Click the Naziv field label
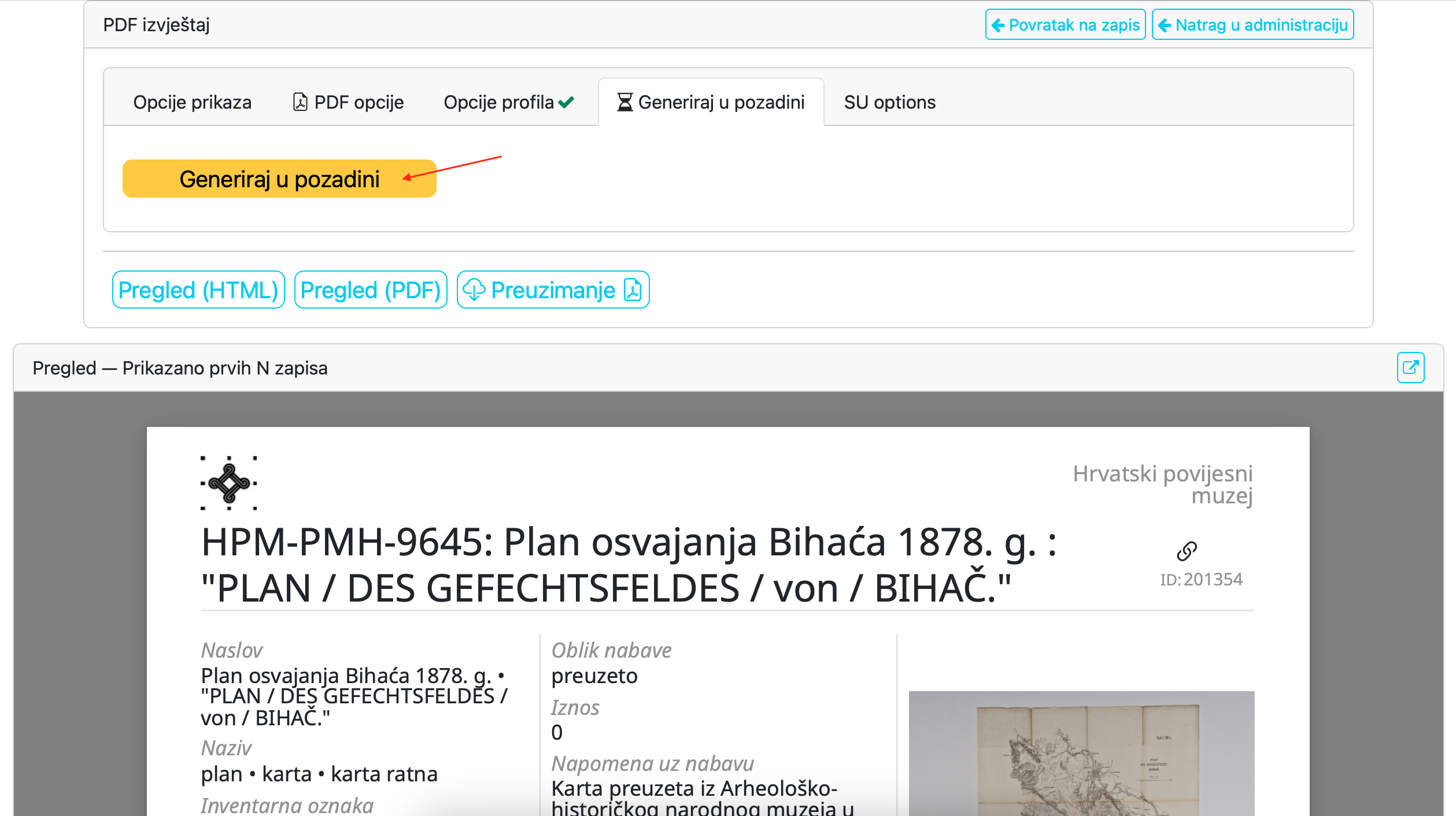Viewport: 1456px width, 816px height. point(226,748)
